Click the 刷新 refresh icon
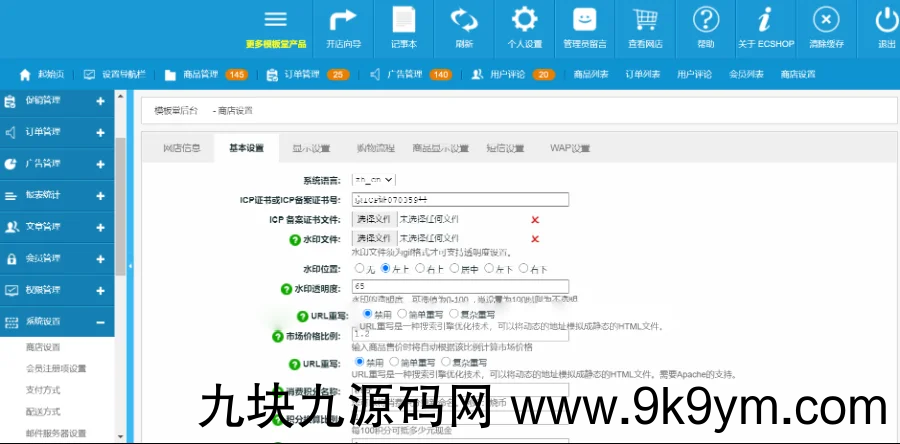Viewport: 900px width, 444px height. click(464, 21)
